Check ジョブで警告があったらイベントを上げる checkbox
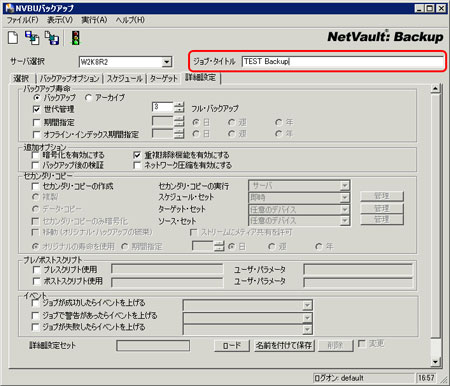The image size is (450, 386). pos(35,315)
